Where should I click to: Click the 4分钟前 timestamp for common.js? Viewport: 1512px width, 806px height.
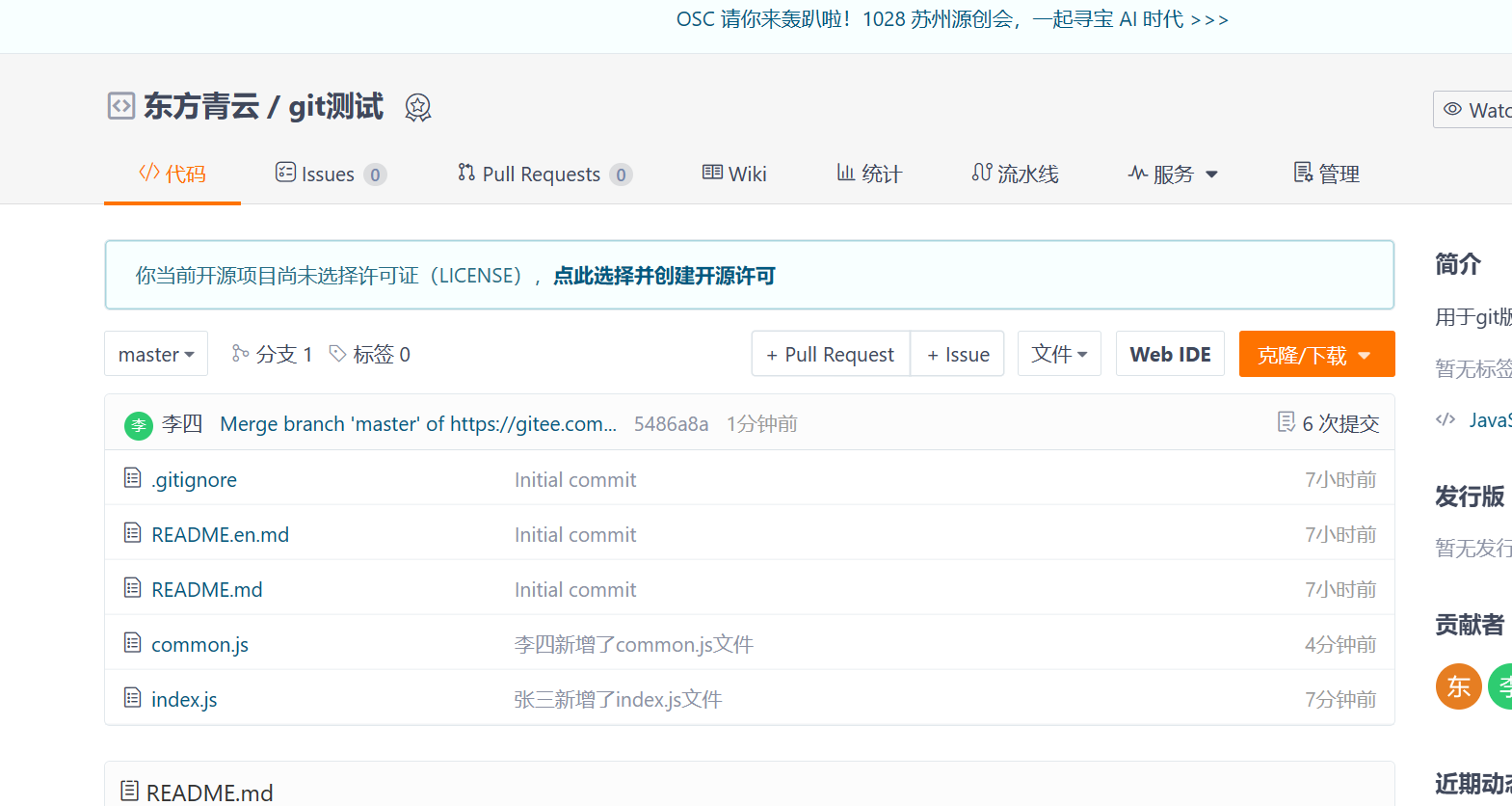pyautogui.click(x=1340, y=644)
